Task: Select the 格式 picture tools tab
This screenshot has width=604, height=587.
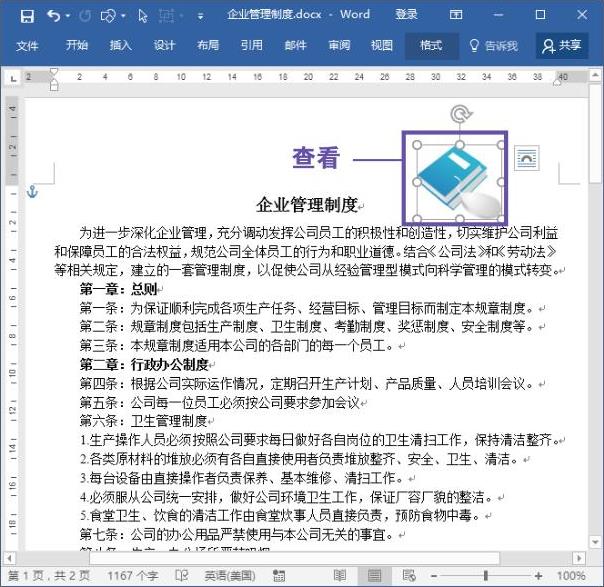Action: click(x=431, y=46)
